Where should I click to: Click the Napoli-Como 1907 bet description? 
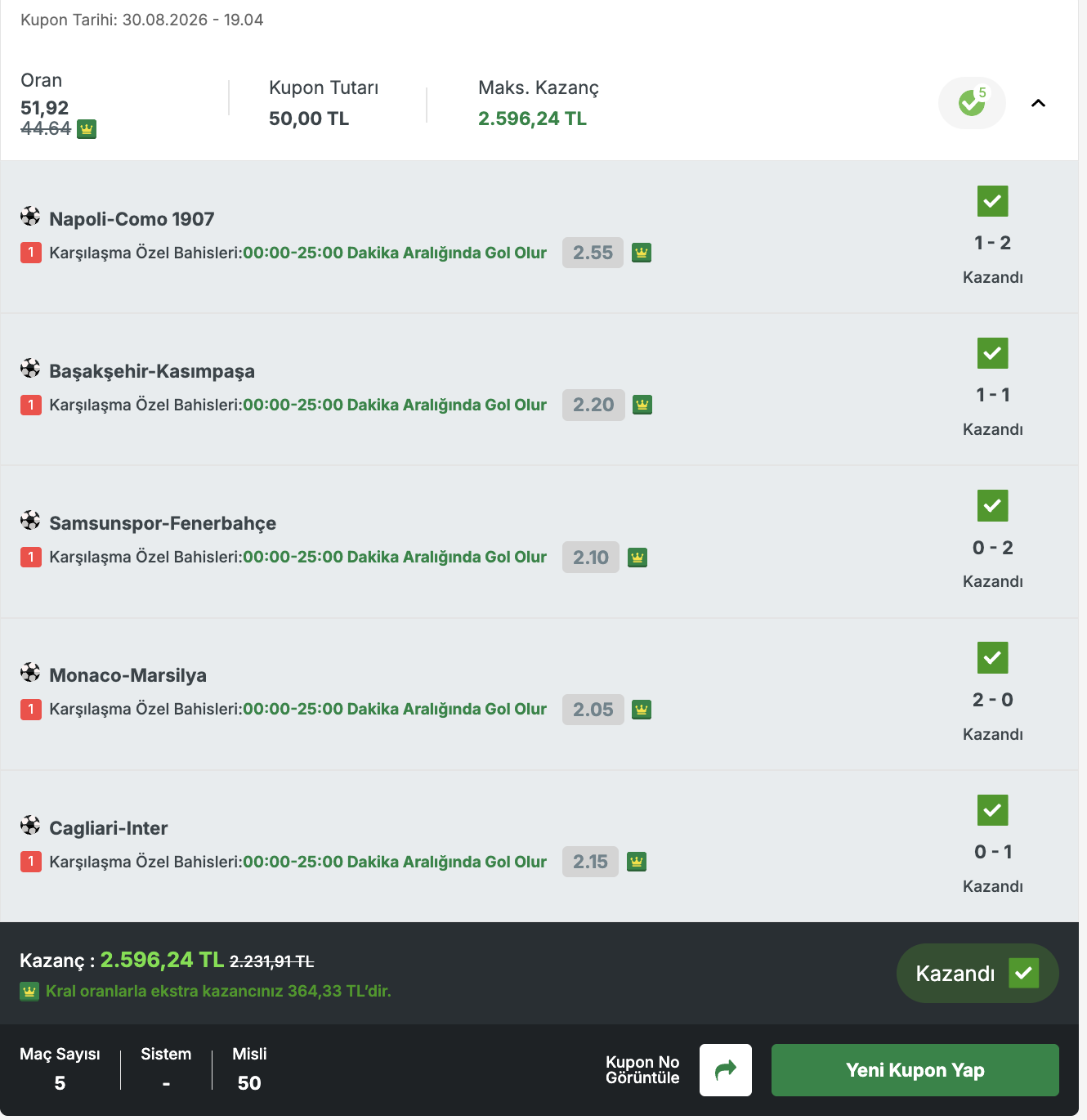[297, 253]
